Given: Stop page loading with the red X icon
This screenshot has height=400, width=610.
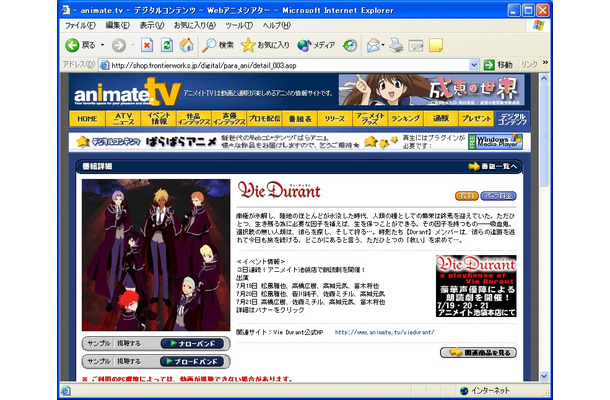Looking at the screenshot, I should [x=147, y=46].
